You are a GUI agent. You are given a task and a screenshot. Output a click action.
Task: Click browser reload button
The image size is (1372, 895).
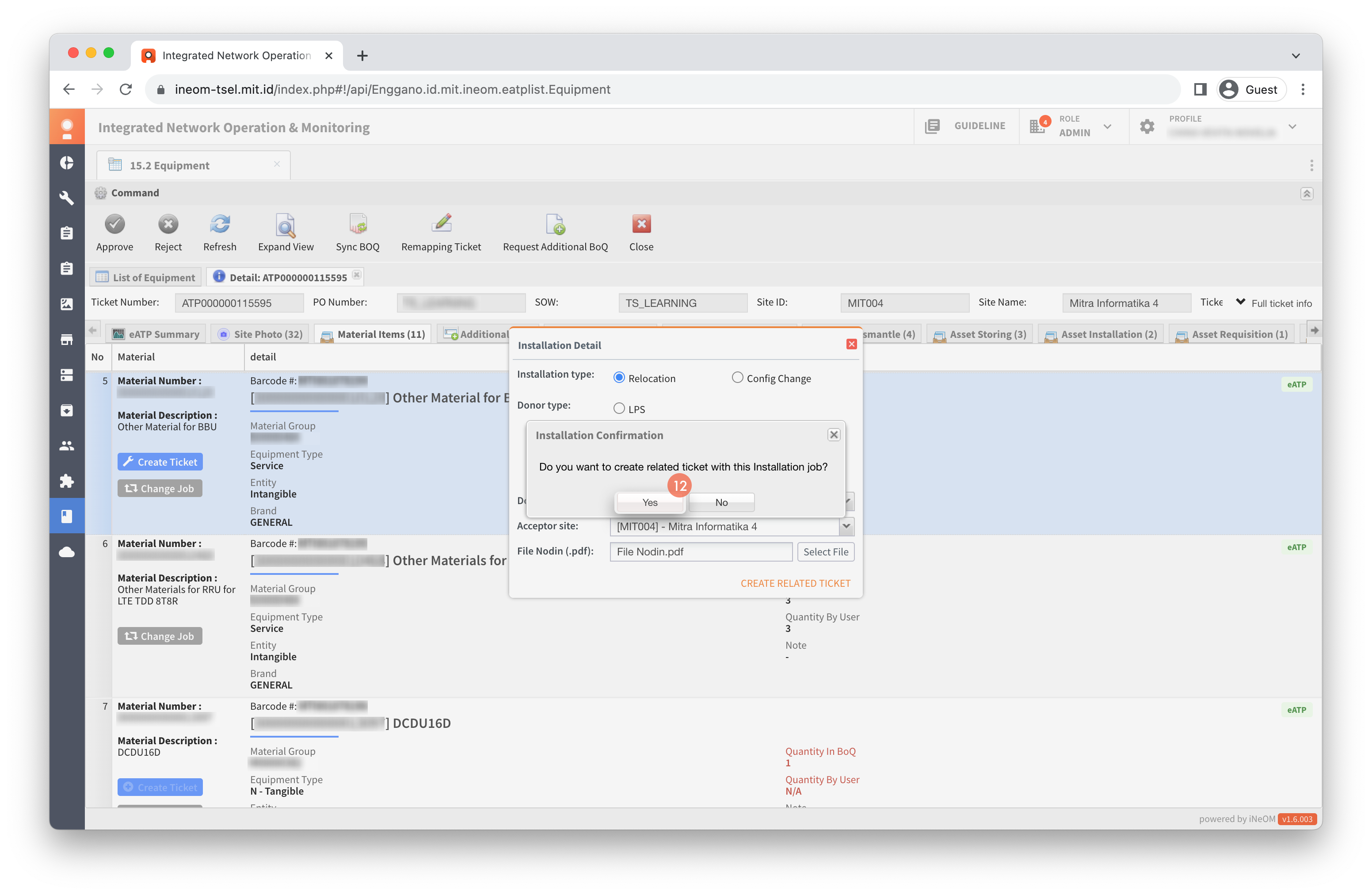pyautogui.click(x=126, y=89)
